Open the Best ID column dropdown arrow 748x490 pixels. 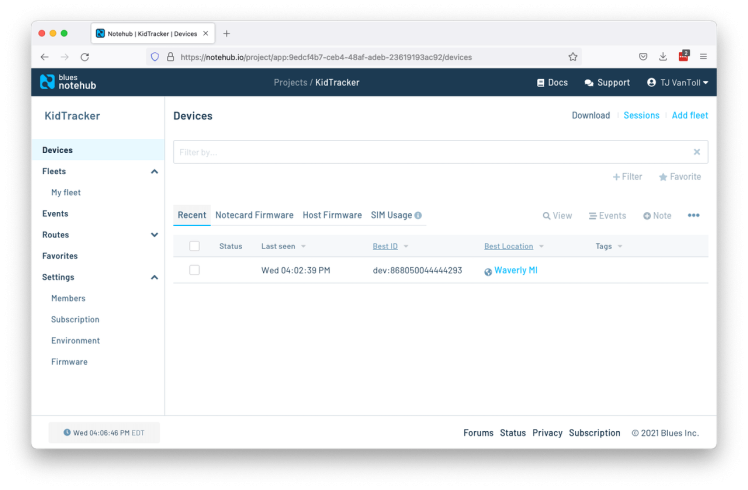click(406, 247)
